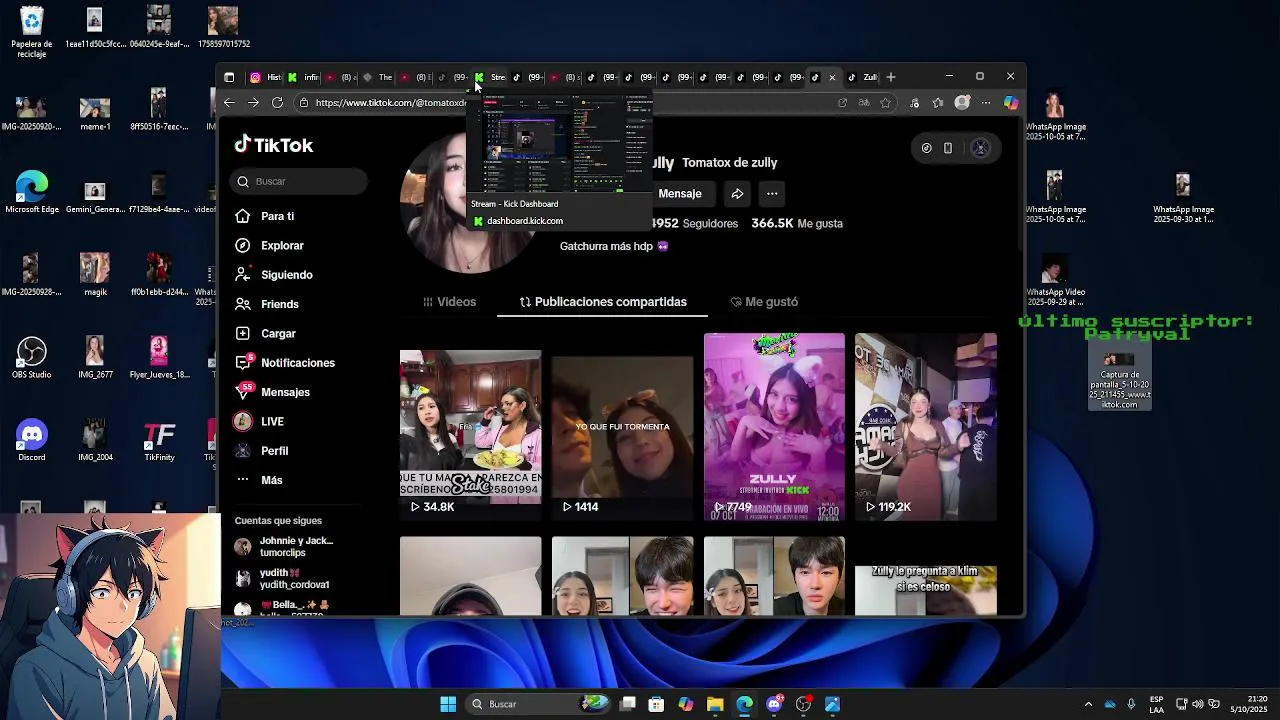Open the Edge Copilot icon
This screenshot has width=1280, height=720.
tap(1011, 103)
